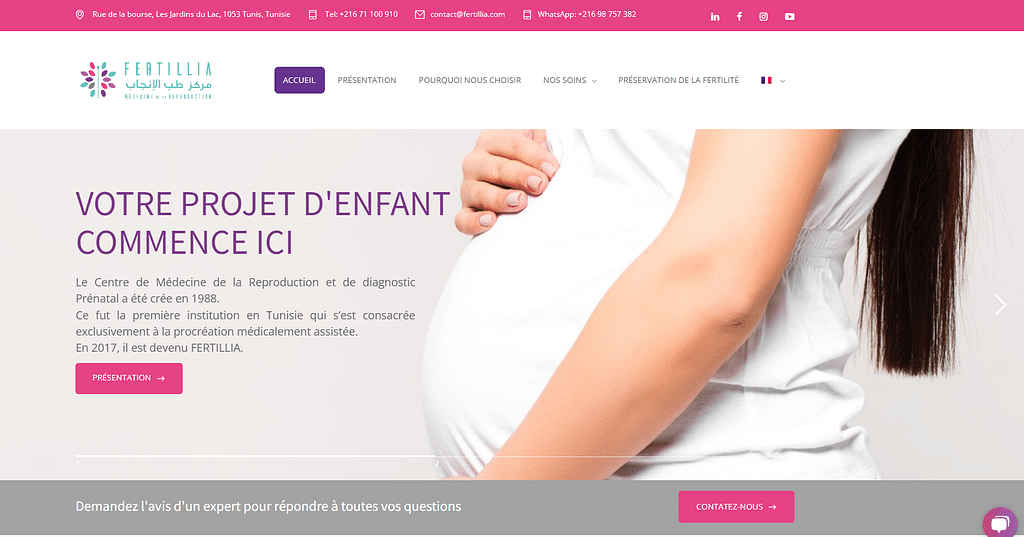
Task: Click the pink Présentation button
Action: pyautogui.click(x=129, y=378)
